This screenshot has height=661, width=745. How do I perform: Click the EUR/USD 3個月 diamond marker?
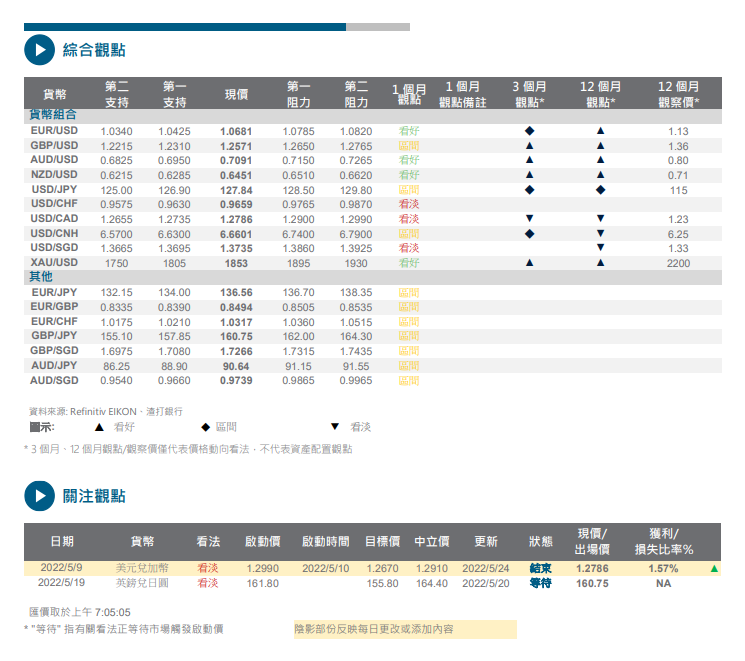point(529,131)
